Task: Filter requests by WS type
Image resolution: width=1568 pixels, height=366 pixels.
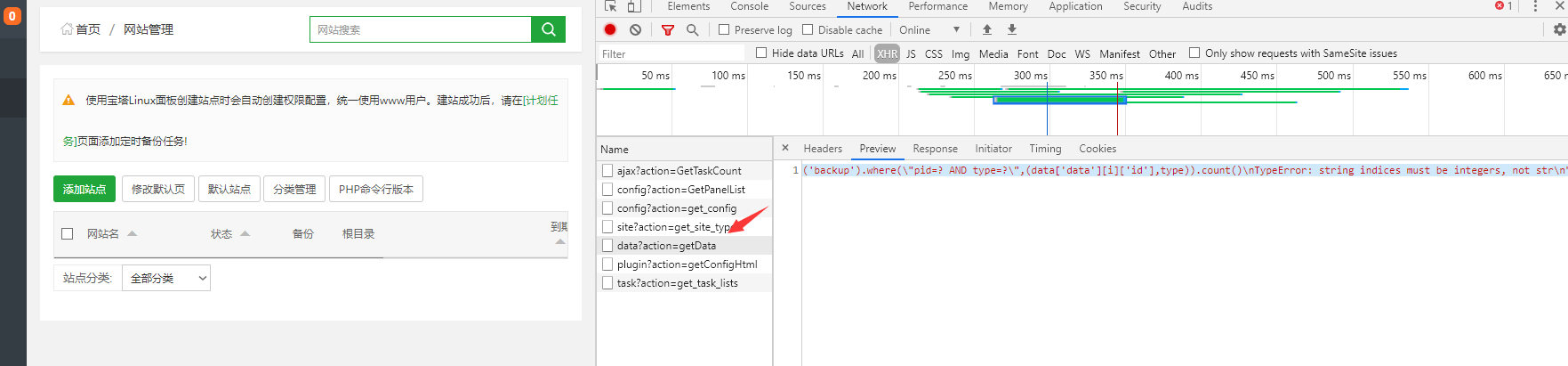Action: pyautogui.click(x=1082, y=53)
